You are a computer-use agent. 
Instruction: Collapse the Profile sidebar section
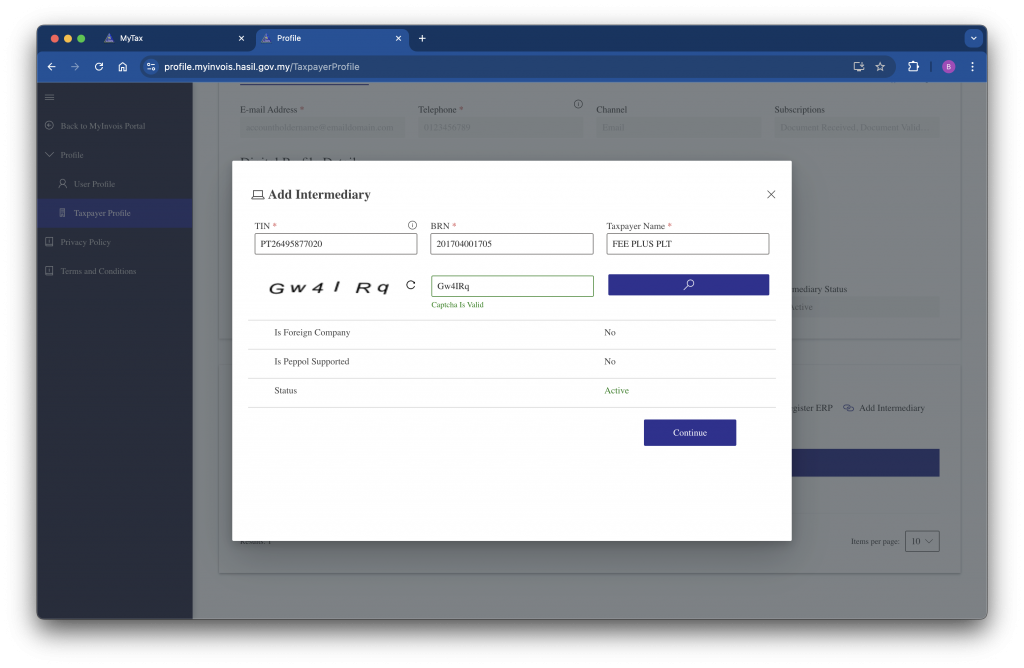click(50, 155)
